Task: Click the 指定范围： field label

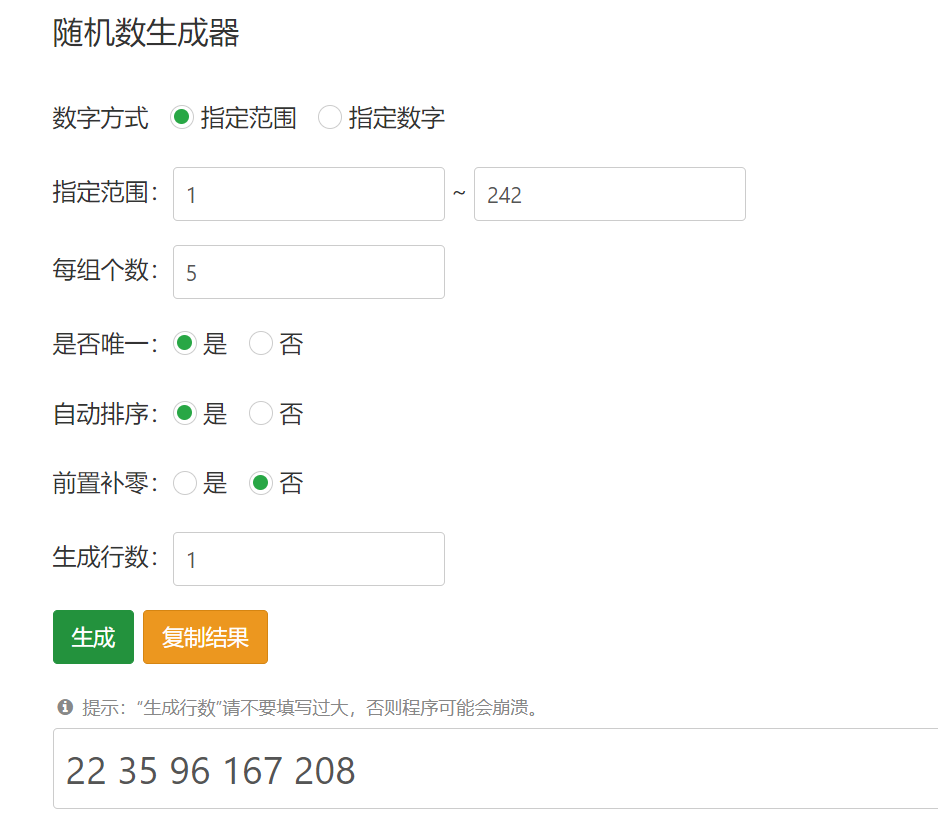Action: pos(105,192)
